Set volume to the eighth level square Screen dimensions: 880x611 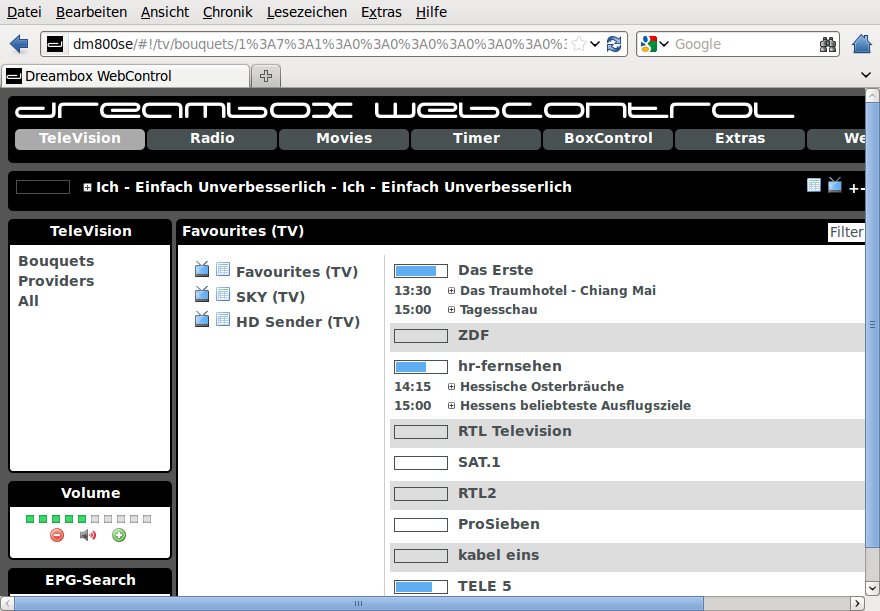point(121,519)
